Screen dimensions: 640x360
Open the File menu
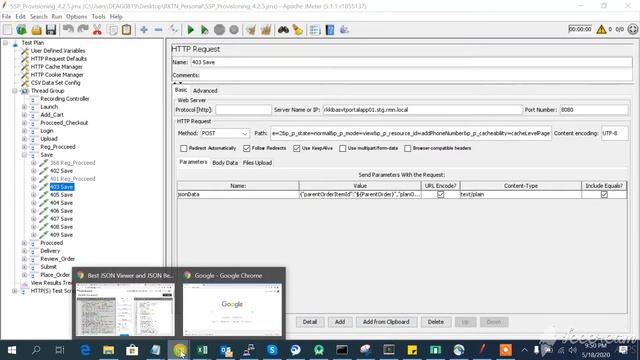coord(6,17)
